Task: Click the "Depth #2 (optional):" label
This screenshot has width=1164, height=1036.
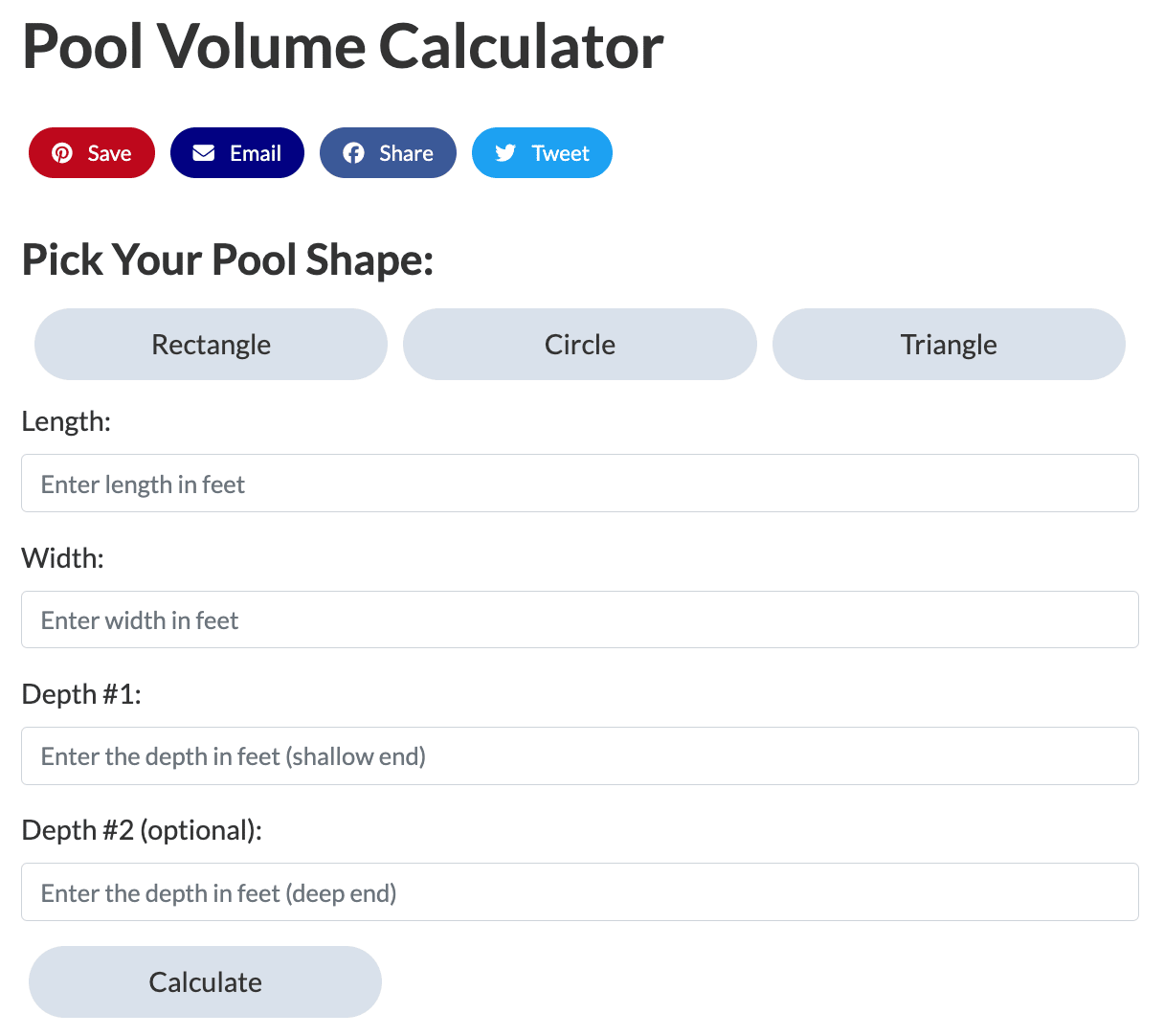Action: tap(142, 830)
